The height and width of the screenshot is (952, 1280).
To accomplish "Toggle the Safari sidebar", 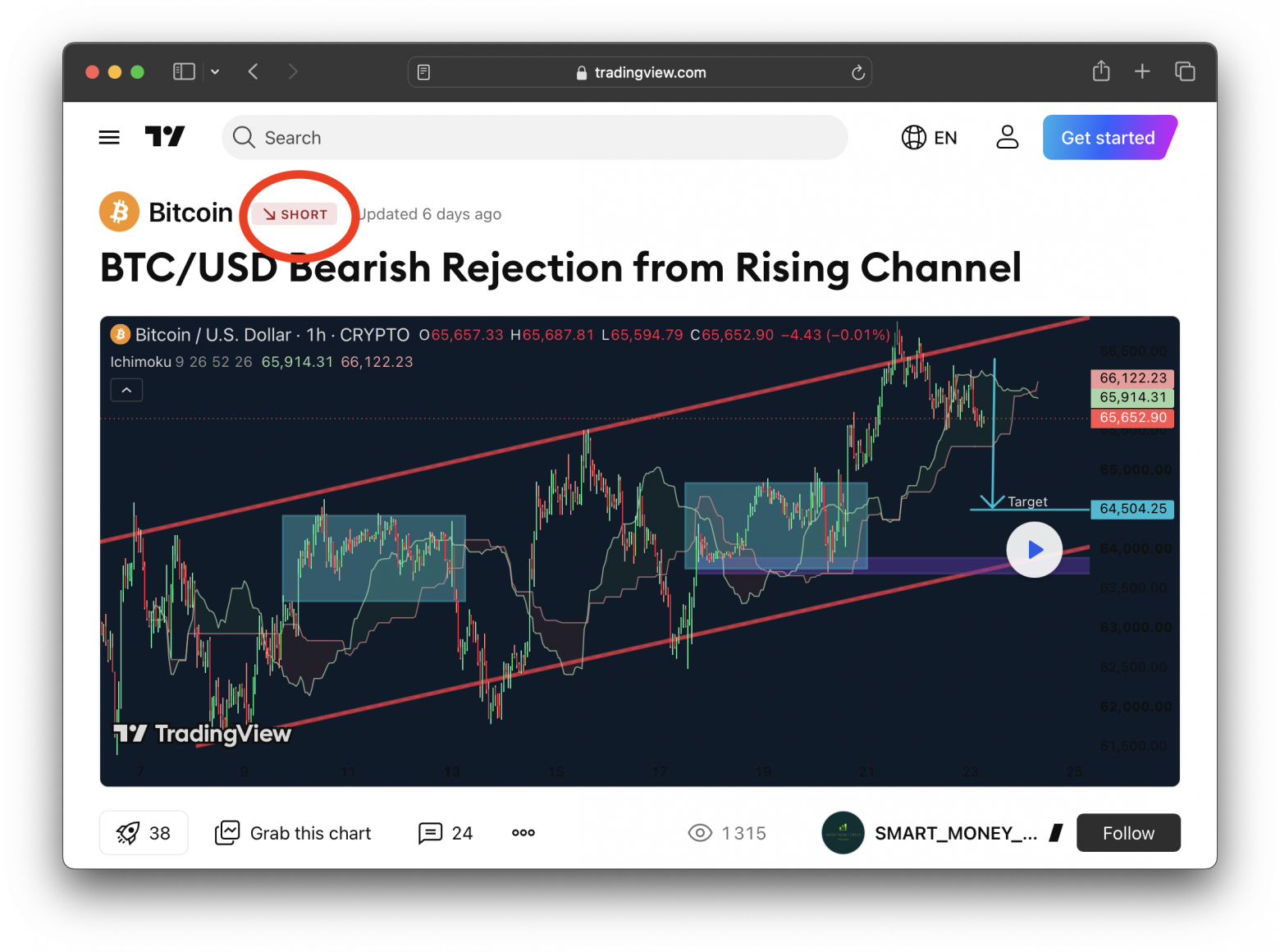I will [184, 72].
